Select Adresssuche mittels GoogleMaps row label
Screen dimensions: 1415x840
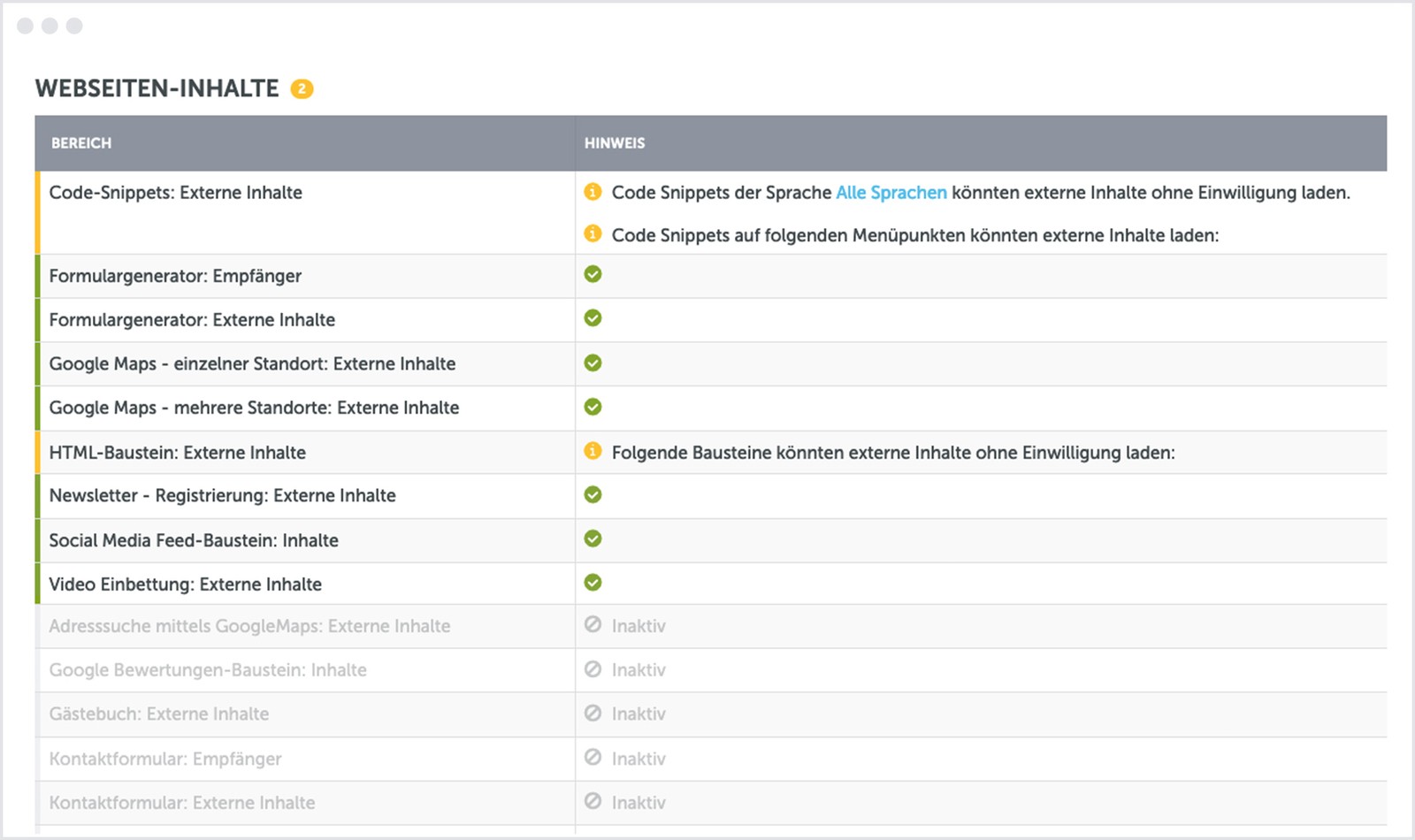(x=249, y=626)
